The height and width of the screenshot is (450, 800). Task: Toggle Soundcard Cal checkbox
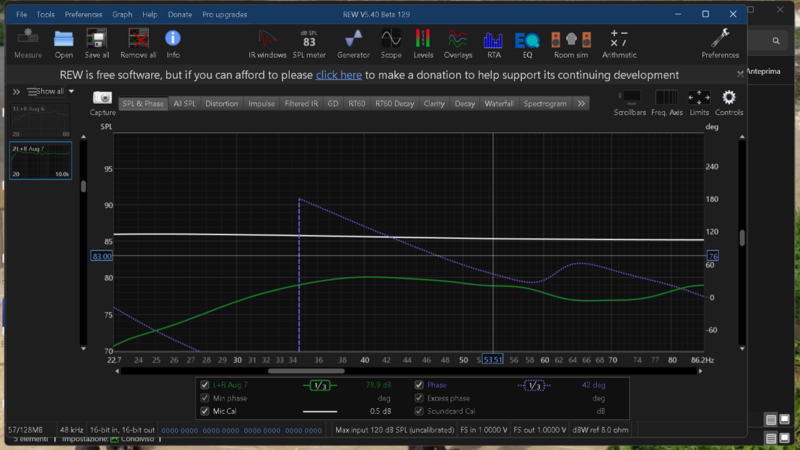pyautogui.click(x=419, y=411)
